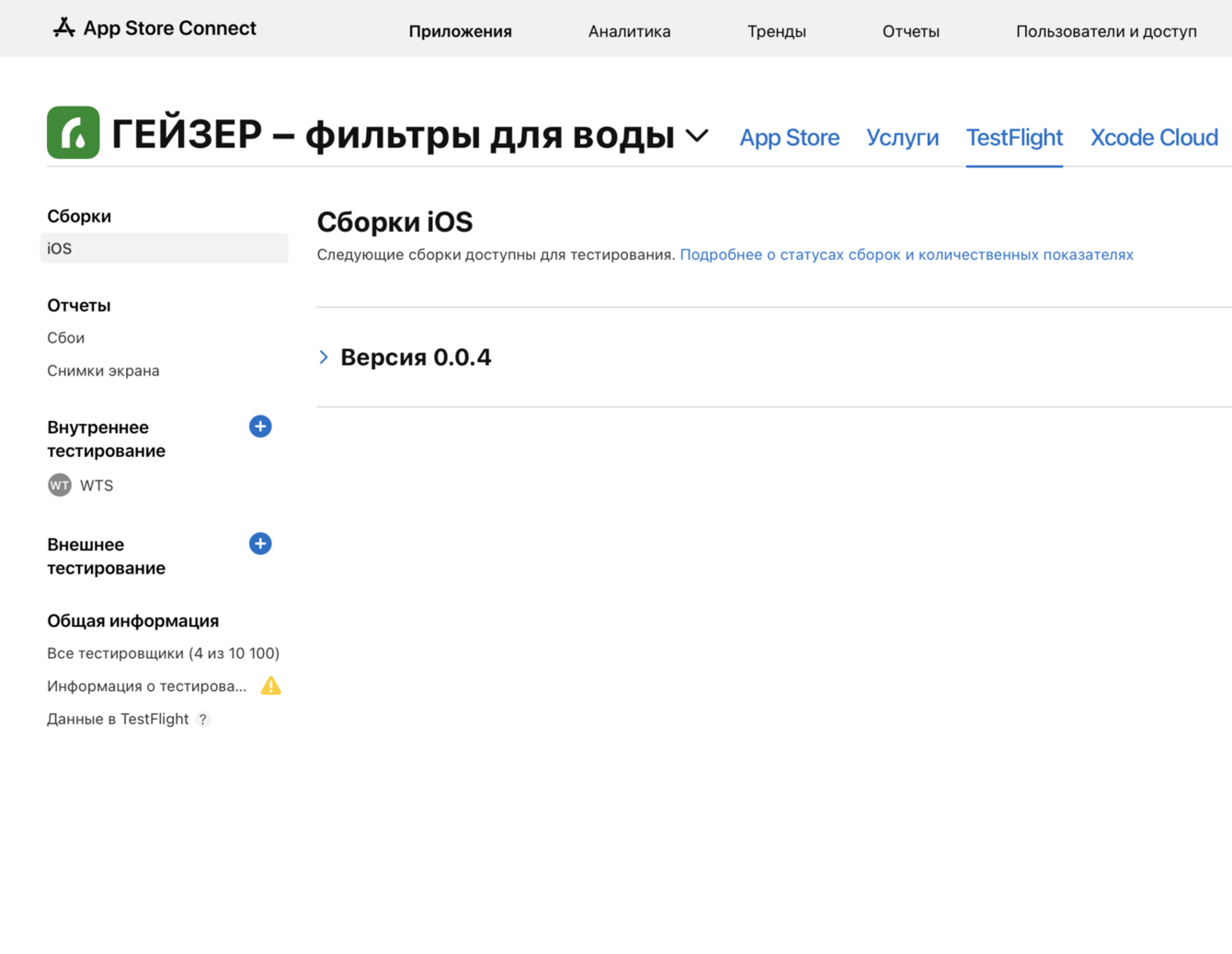Click the ГЕЙЗЕР – фильтры для воды app title
Screen dimensions: 1232x954
coord(394,135)
